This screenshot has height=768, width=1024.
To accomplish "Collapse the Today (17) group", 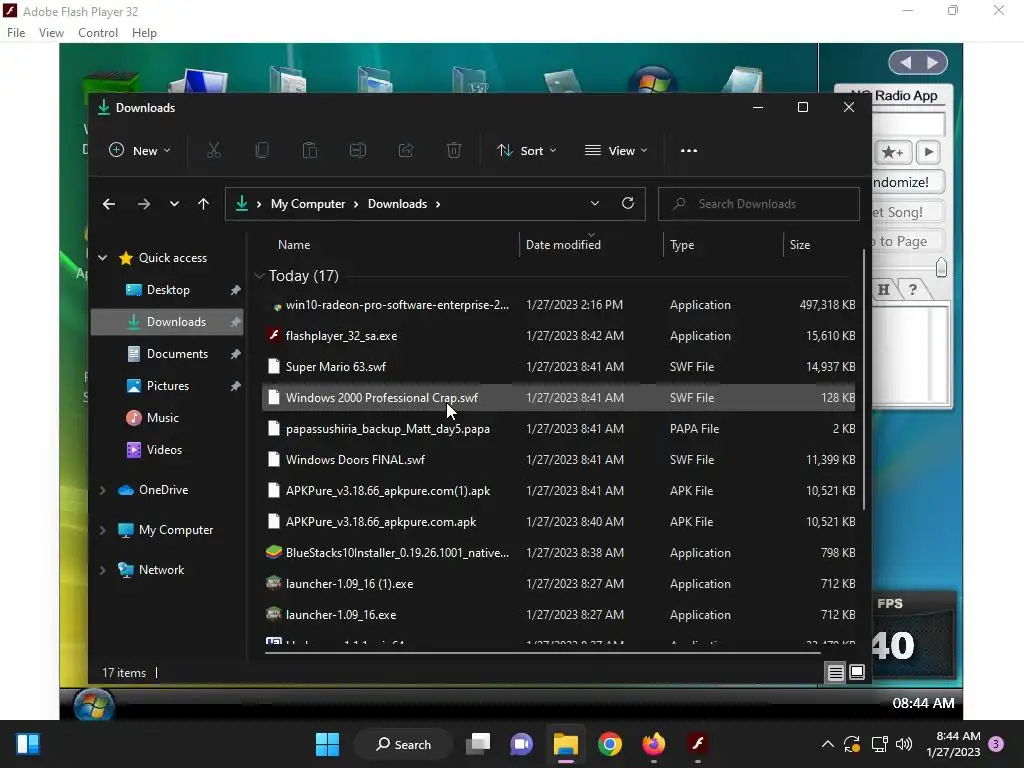I will 259,276.
